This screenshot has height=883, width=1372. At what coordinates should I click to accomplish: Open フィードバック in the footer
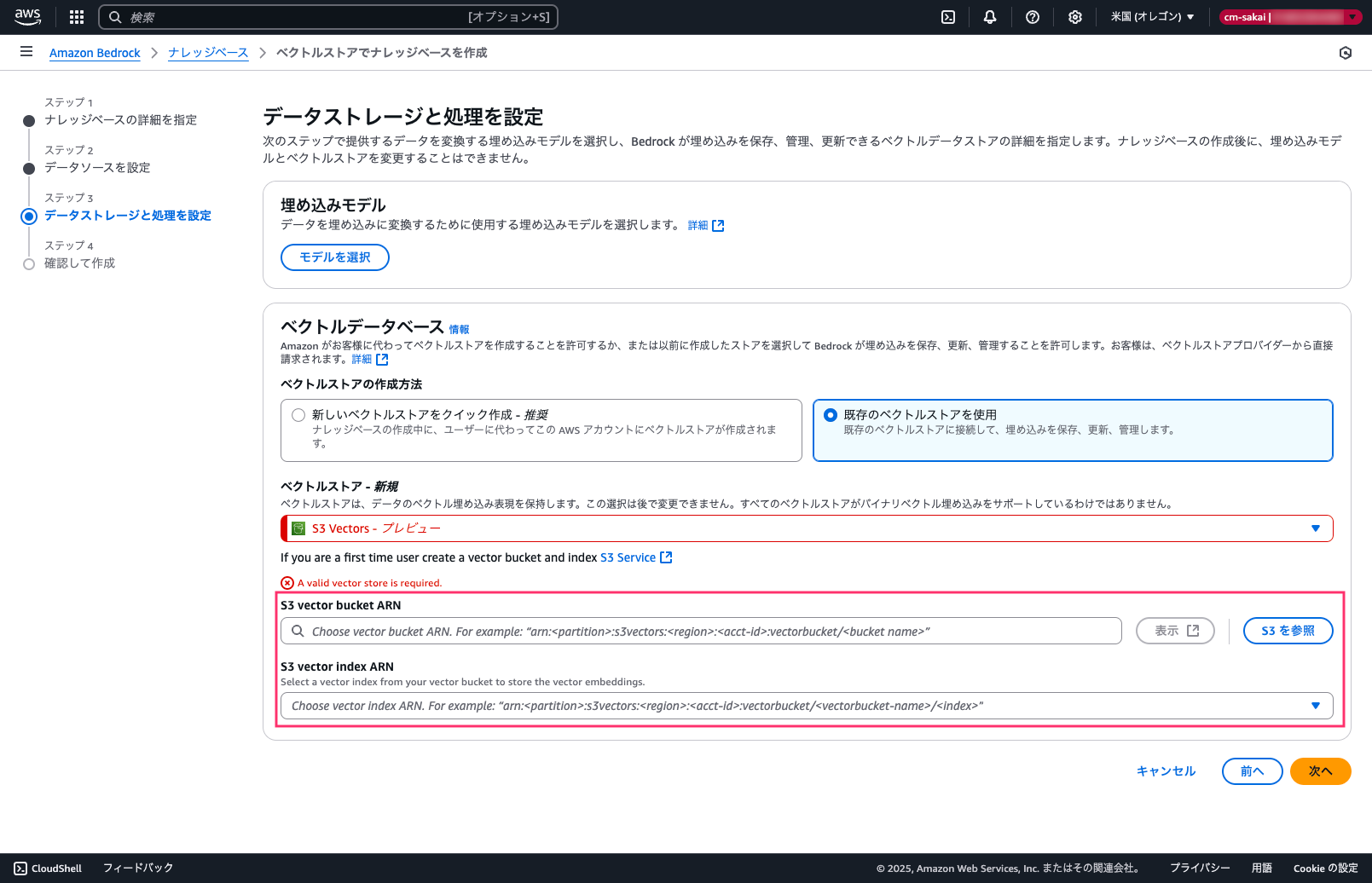pyautogui.click(x=138, y=869)
